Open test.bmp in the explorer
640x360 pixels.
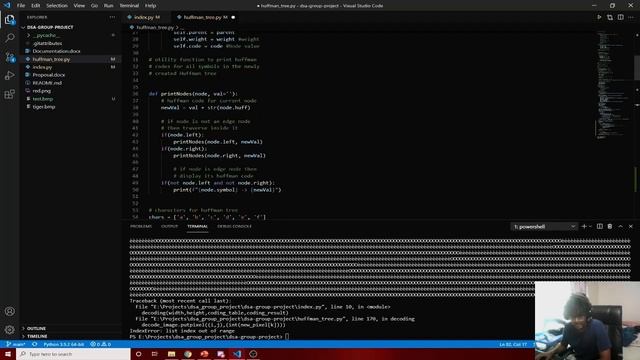coord(43,99)
